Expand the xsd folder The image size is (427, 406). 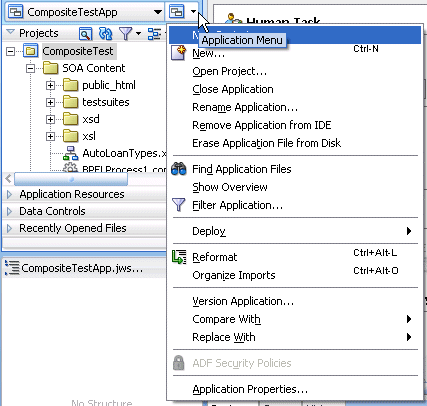[x=50, y=119]
